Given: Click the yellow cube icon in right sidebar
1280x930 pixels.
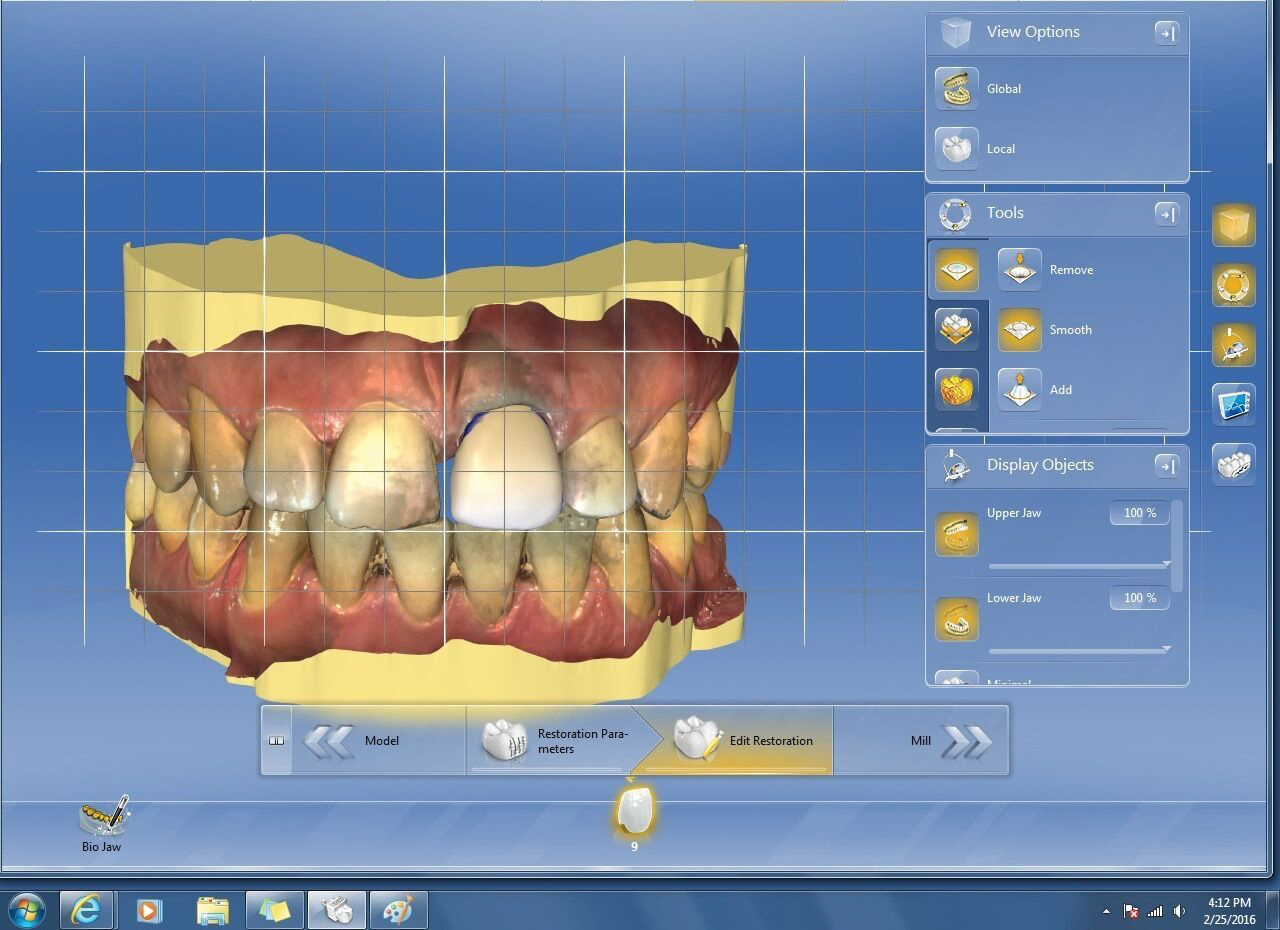Looking at the screenshot, I should coord(1233,225).
